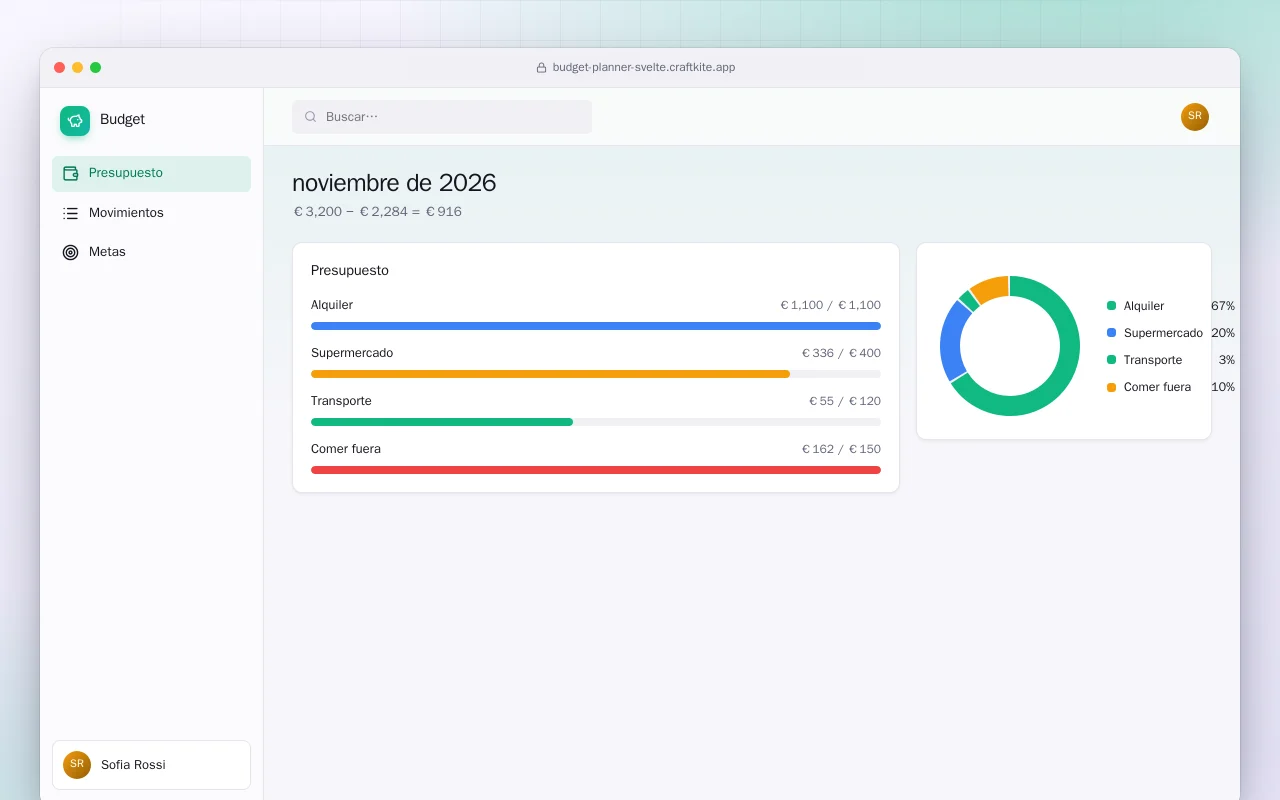Open the SR avatar in top bar
The image size is (1280, 800).
click(1195, 117)
